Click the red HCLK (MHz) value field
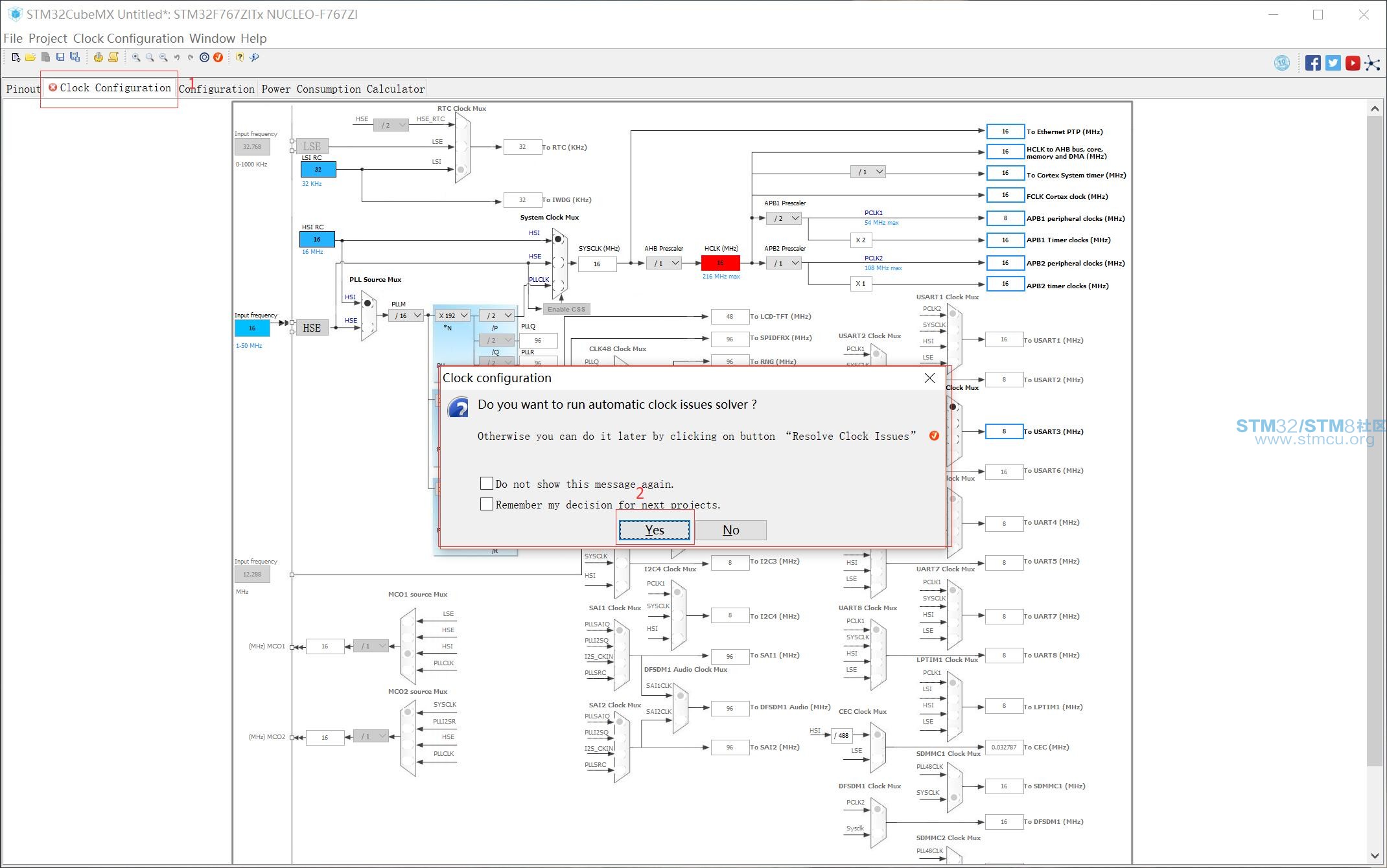 coord(720,263)
